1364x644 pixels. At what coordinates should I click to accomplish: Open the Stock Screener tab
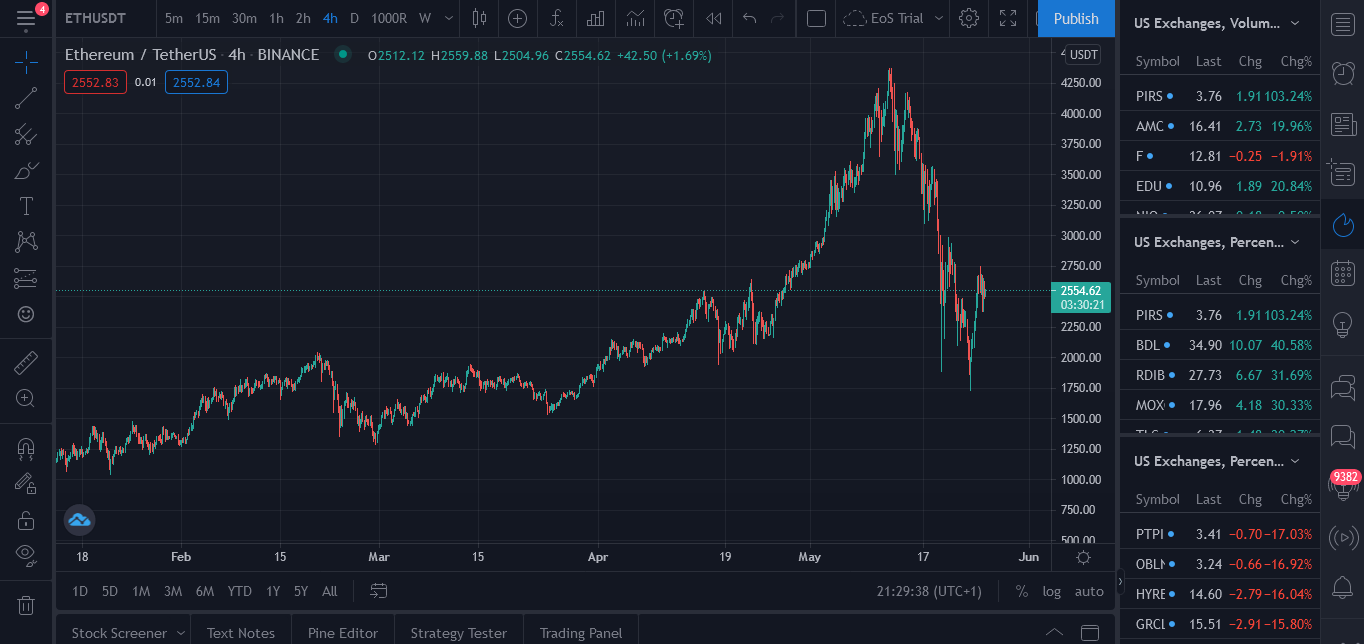[119, 633]
